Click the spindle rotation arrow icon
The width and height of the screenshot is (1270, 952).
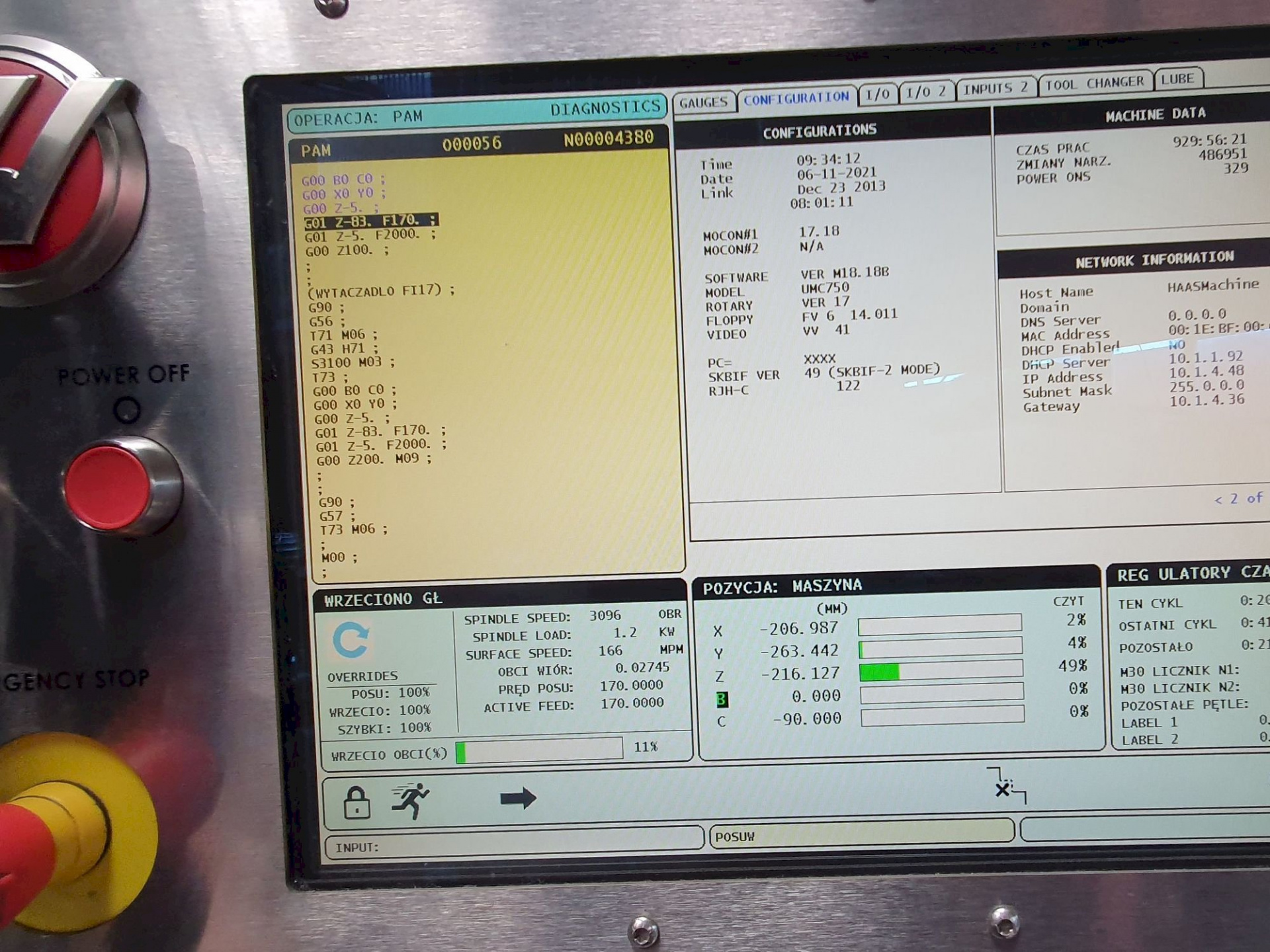pos(351,639)
